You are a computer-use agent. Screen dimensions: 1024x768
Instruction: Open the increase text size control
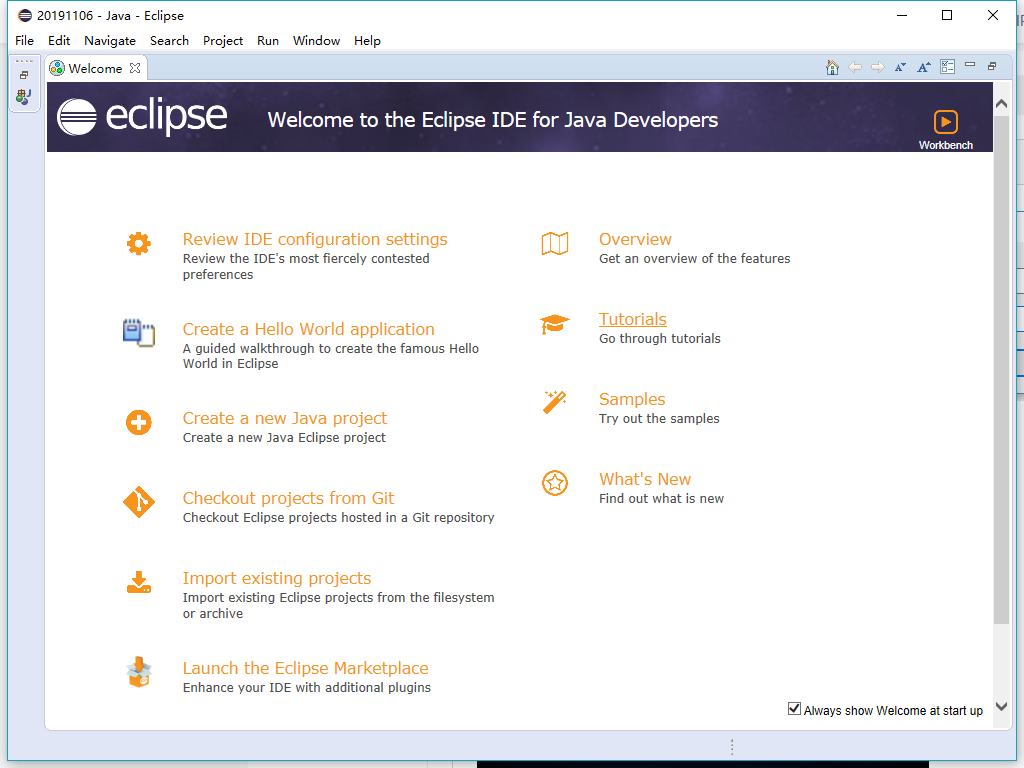924,66
